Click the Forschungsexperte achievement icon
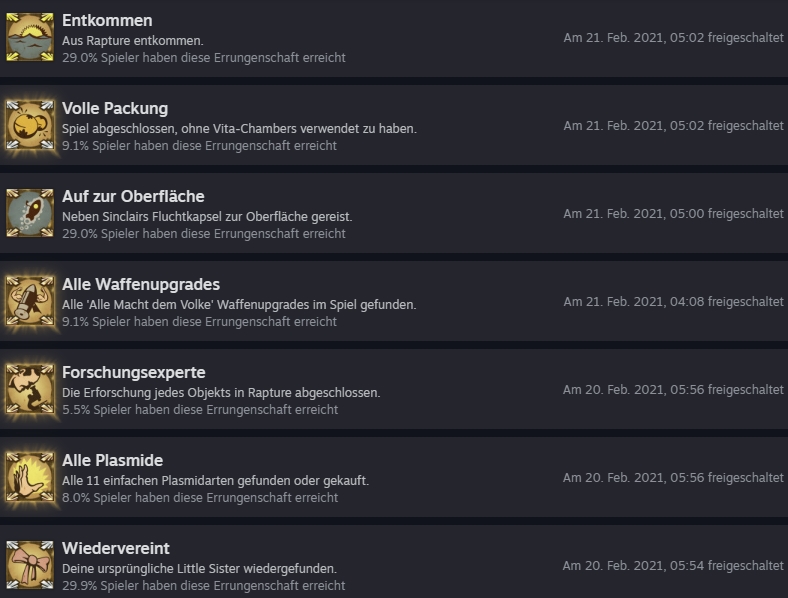 point(30,389)
